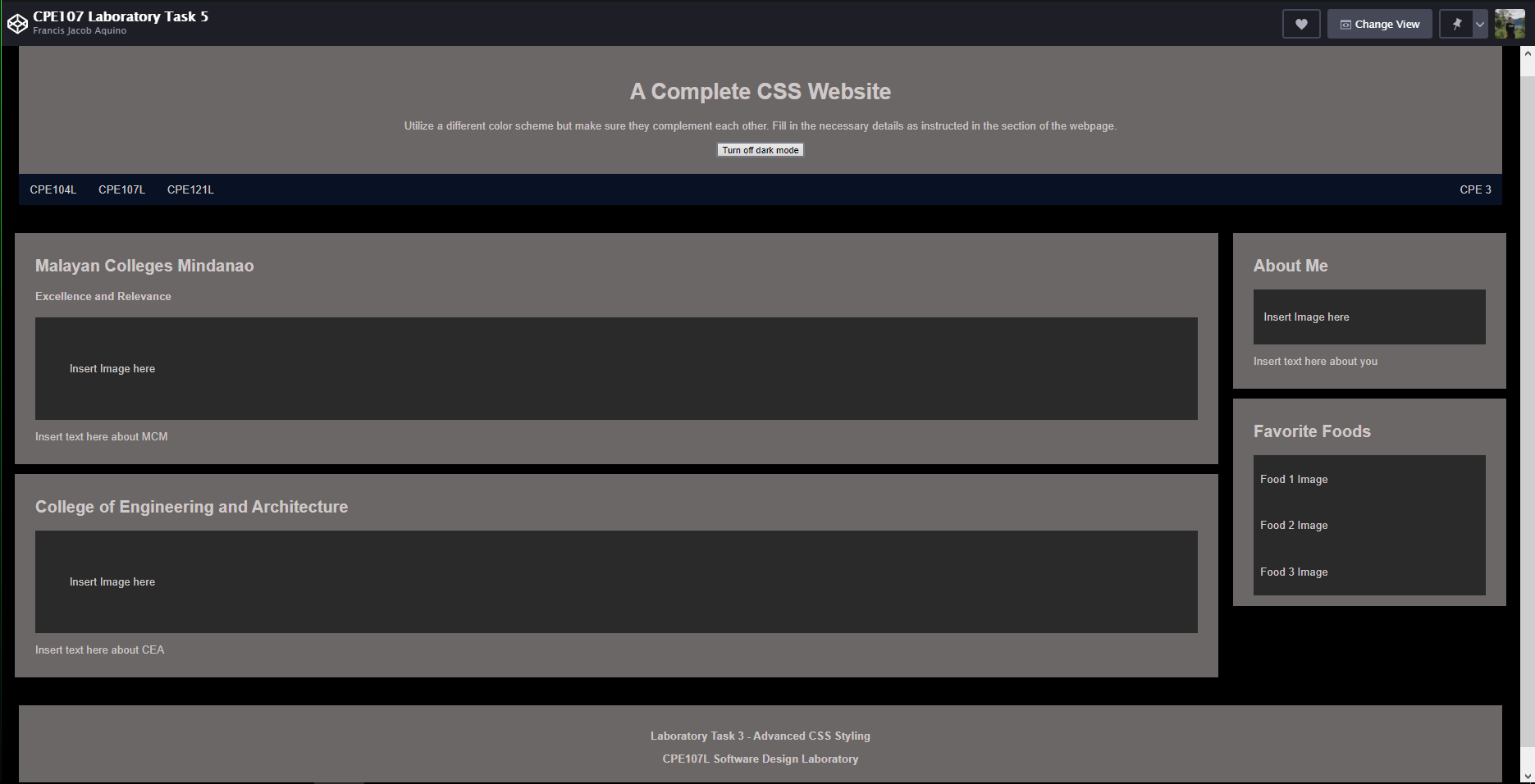Click the College of Engineering image placeholder

click(x=615, y=581)
